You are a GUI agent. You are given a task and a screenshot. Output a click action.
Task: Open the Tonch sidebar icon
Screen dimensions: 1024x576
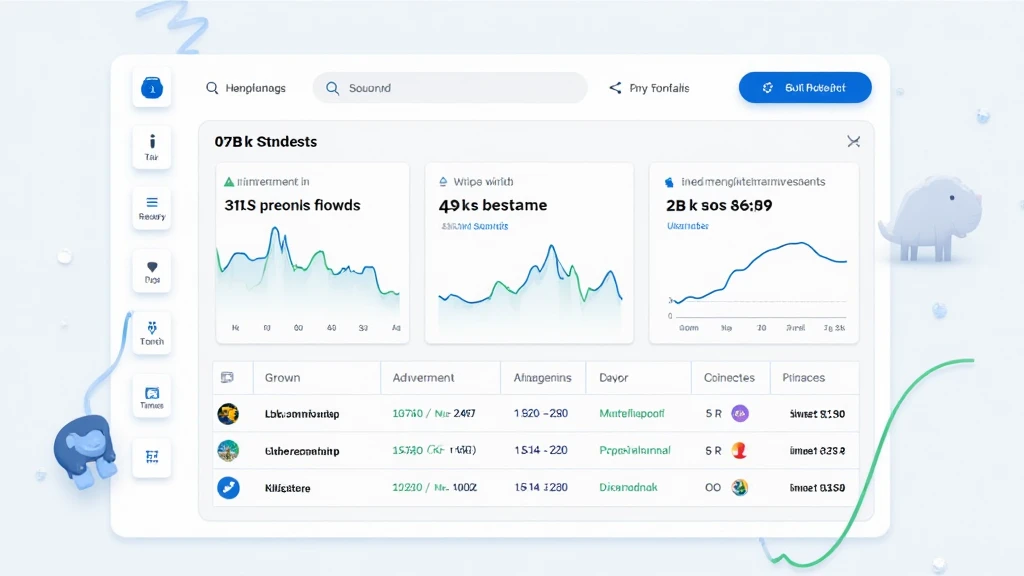pos(152,332)
